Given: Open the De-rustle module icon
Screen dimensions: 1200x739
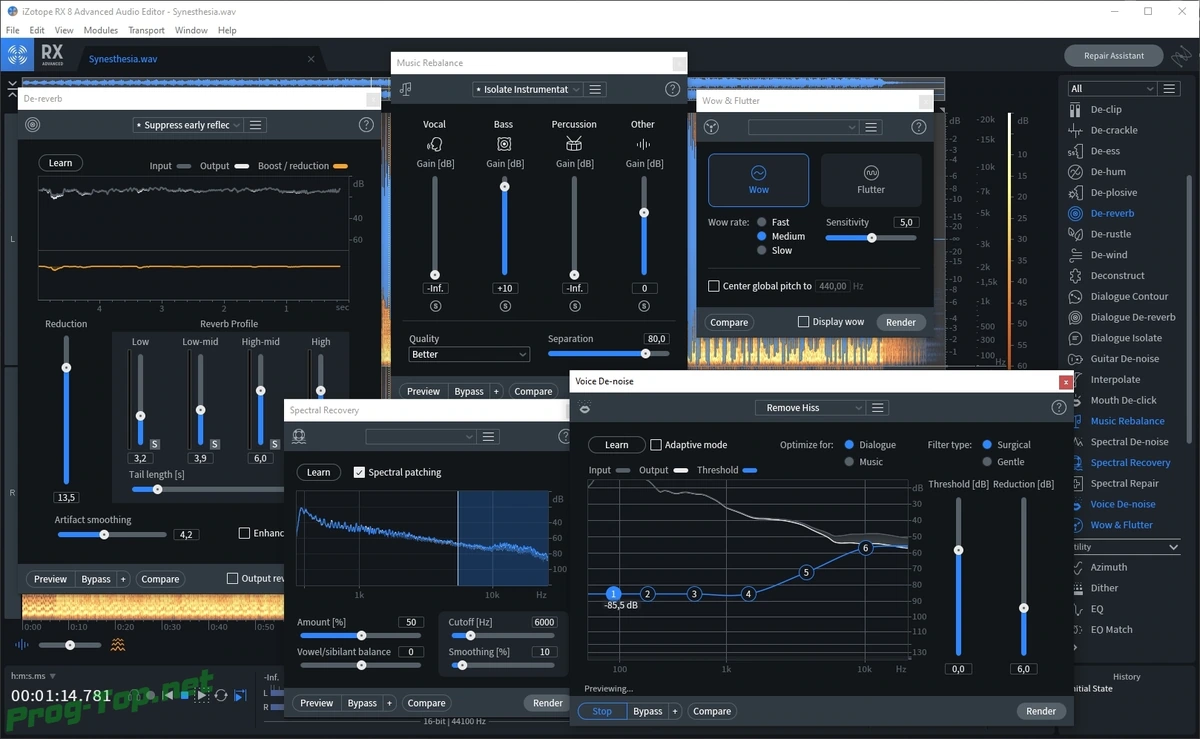Looking at the screenshot, I should pos(1075,234).
